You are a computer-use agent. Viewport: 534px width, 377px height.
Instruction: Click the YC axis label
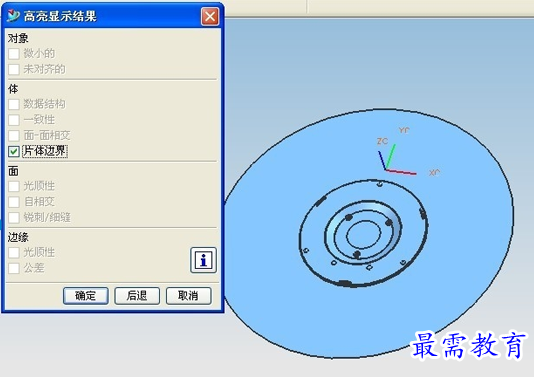404,130
